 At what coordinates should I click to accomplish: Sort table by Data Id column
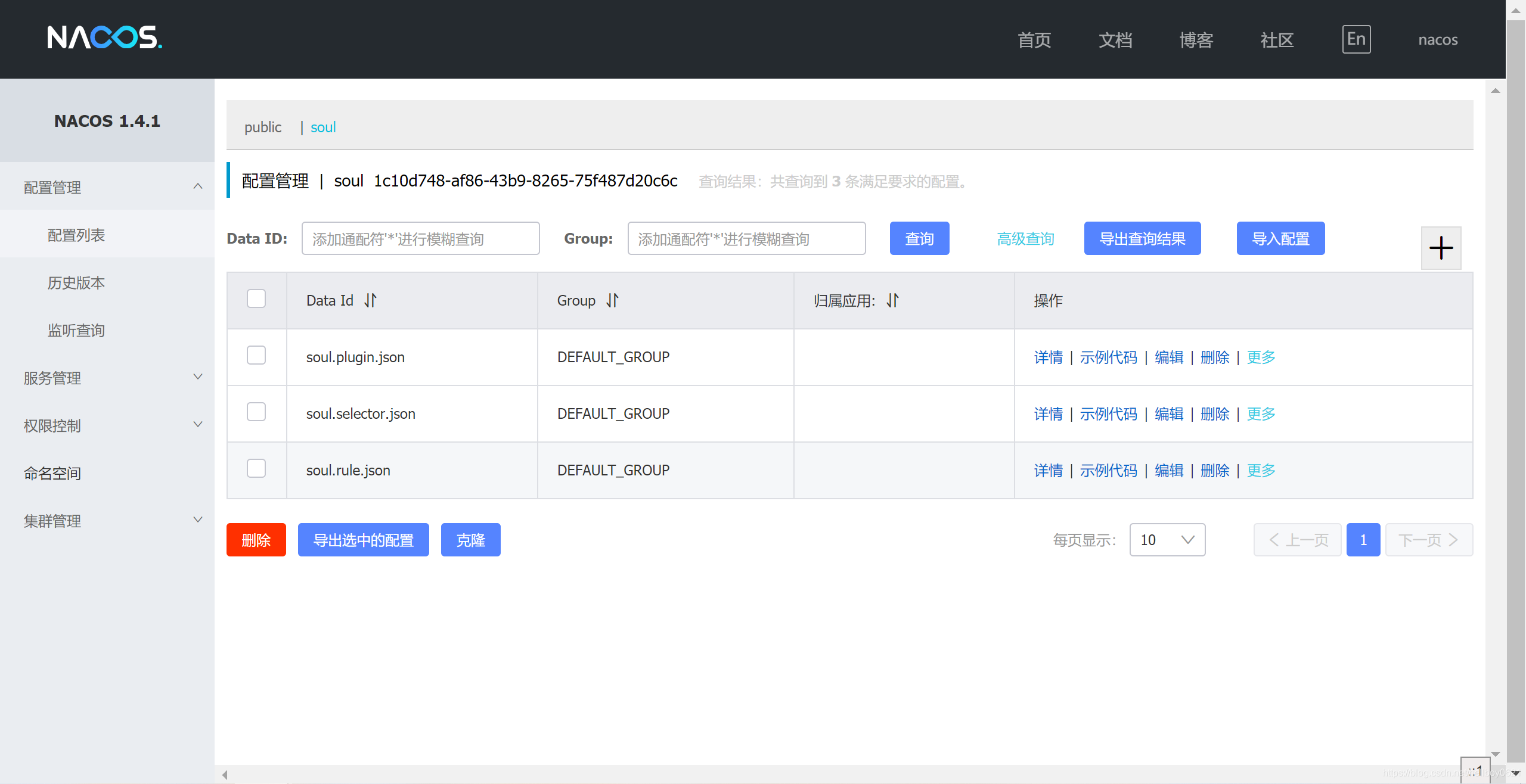(x=370, y=300)
